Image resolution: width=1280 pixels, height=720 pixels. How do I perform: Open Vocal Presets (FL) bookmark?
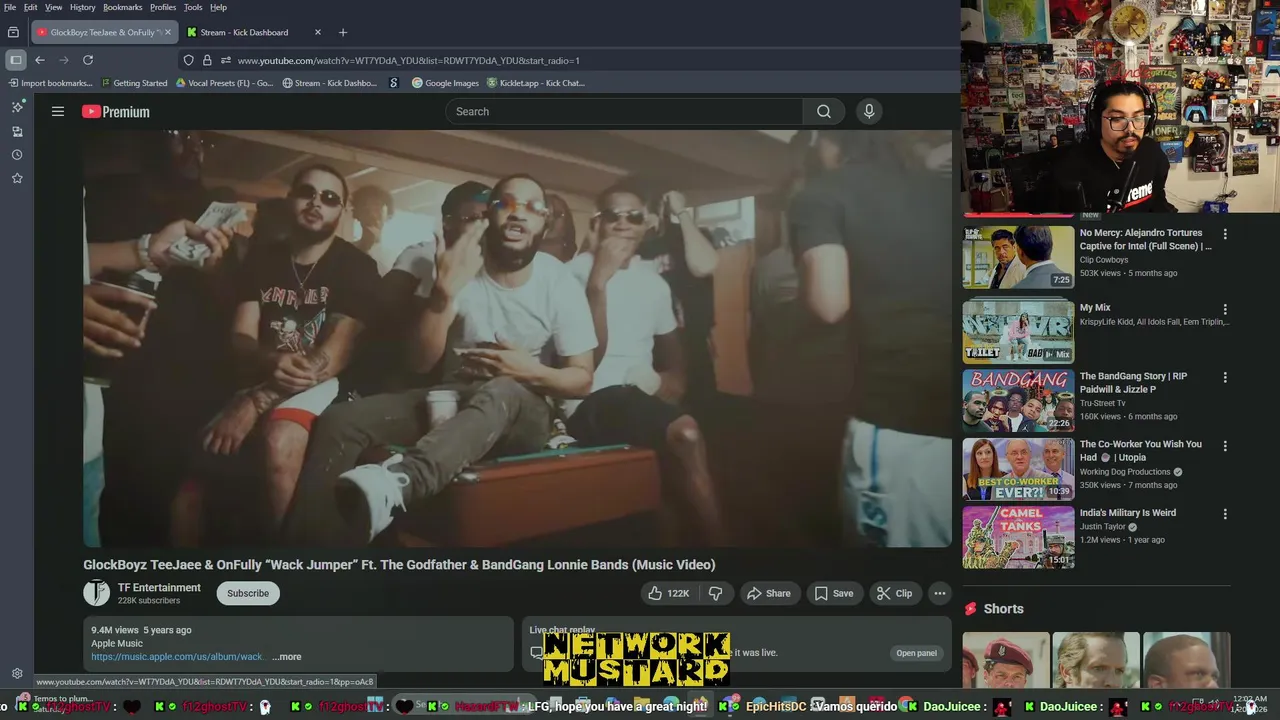[224, 83]
